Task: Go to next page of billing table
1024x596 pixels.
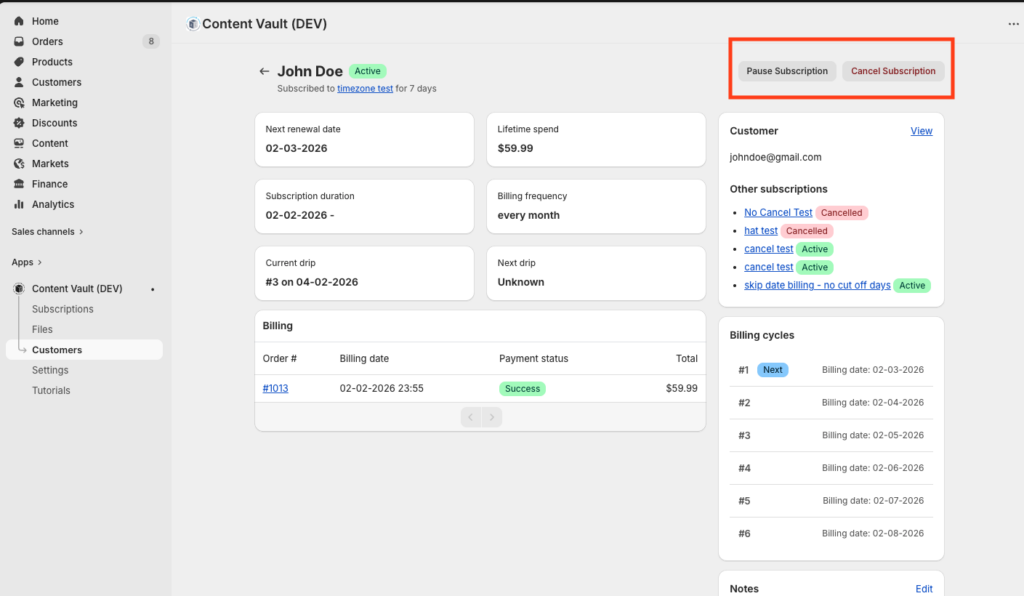Action: (492, 417)
